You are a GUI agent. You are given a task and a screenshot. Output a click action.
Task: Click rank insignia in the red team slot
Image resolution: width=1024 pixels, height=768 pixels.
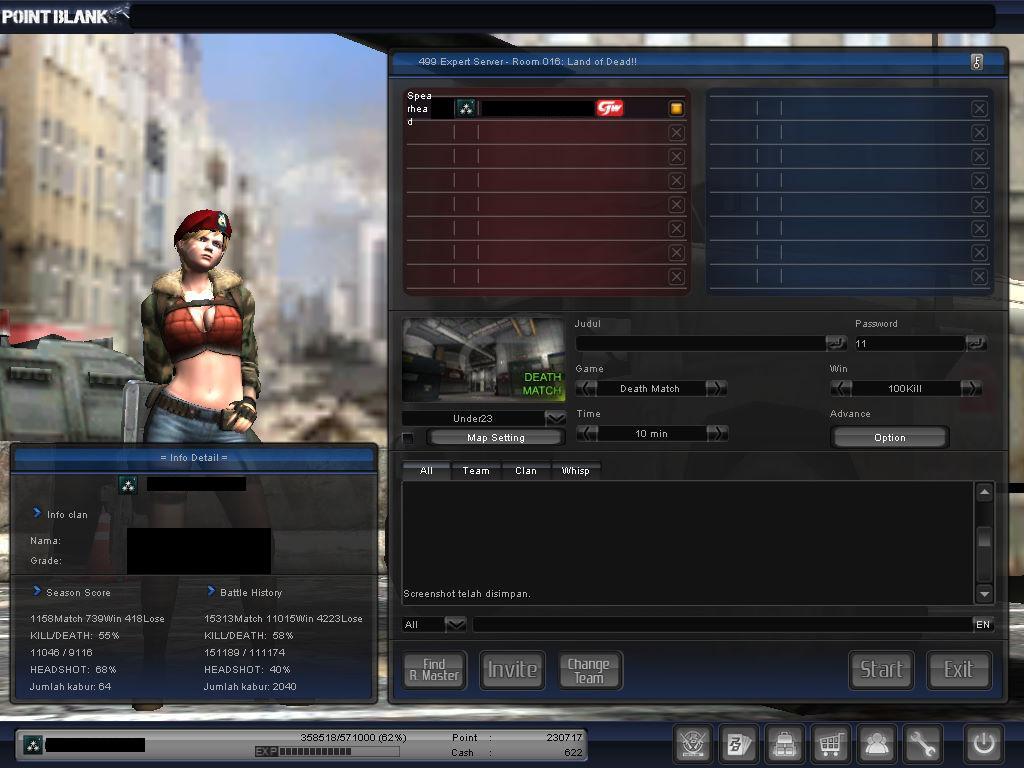click(x=466, y=108)
